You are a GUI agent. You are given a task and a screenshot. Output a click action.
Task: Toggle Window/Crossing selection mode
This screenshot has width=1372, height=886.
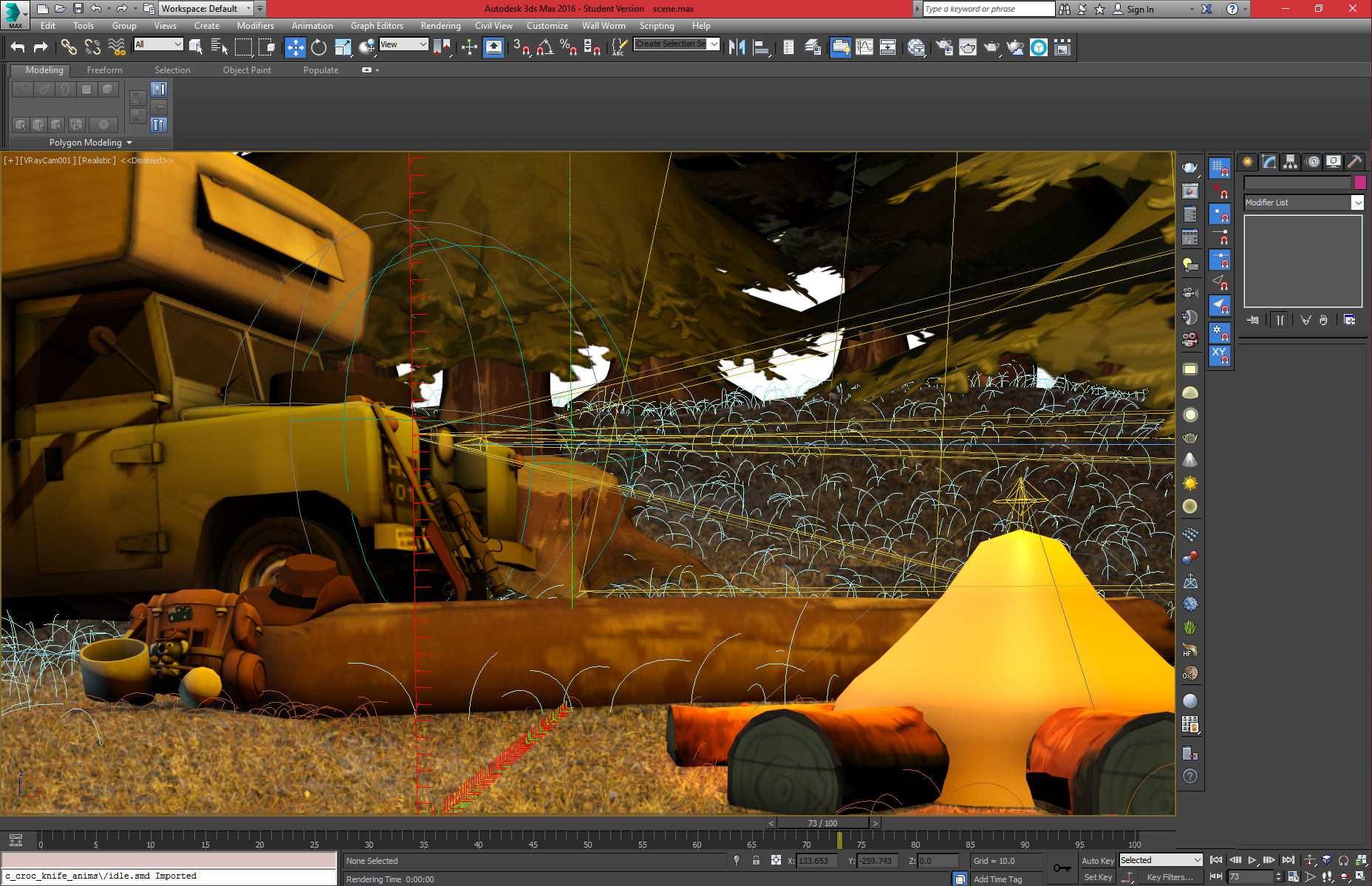267,47
